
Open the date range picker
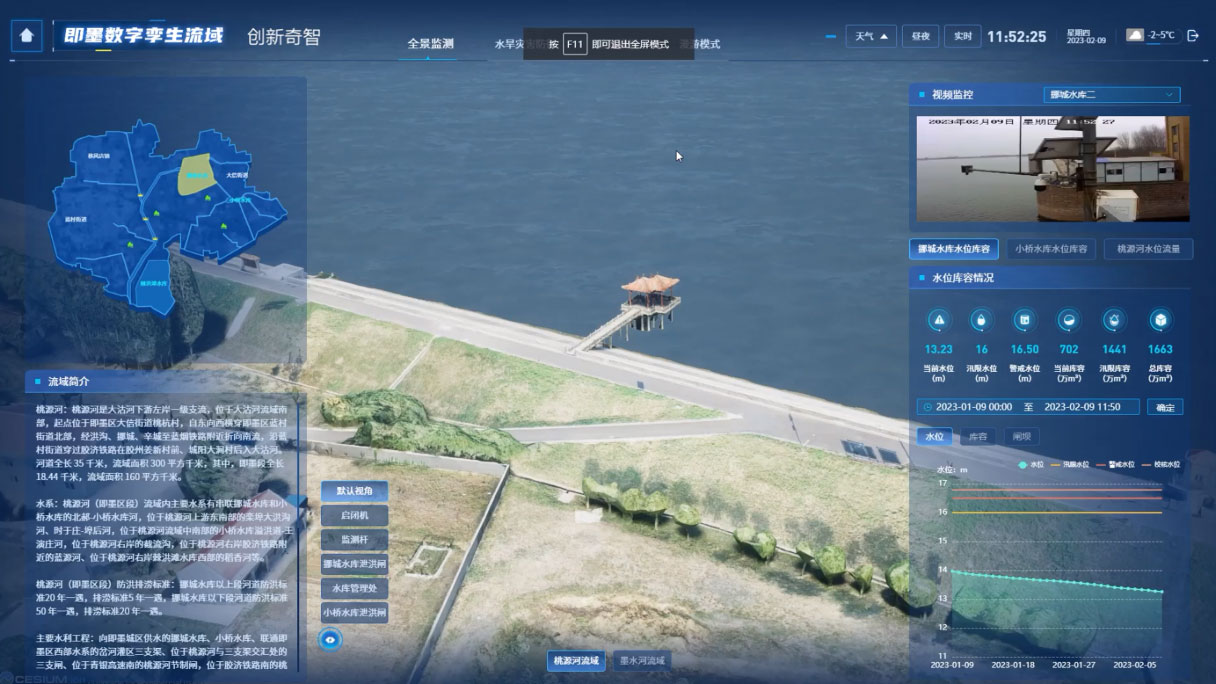1028,407
